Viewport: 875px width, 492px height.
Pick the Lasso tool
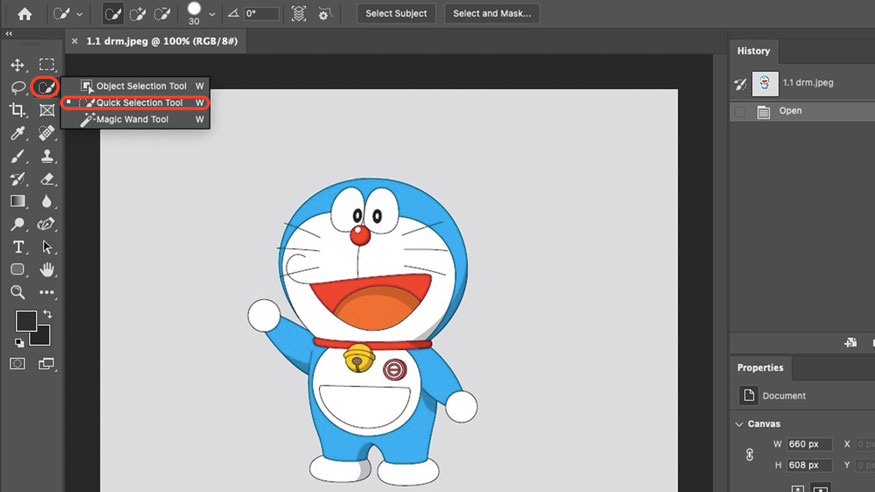pos(18,88)
